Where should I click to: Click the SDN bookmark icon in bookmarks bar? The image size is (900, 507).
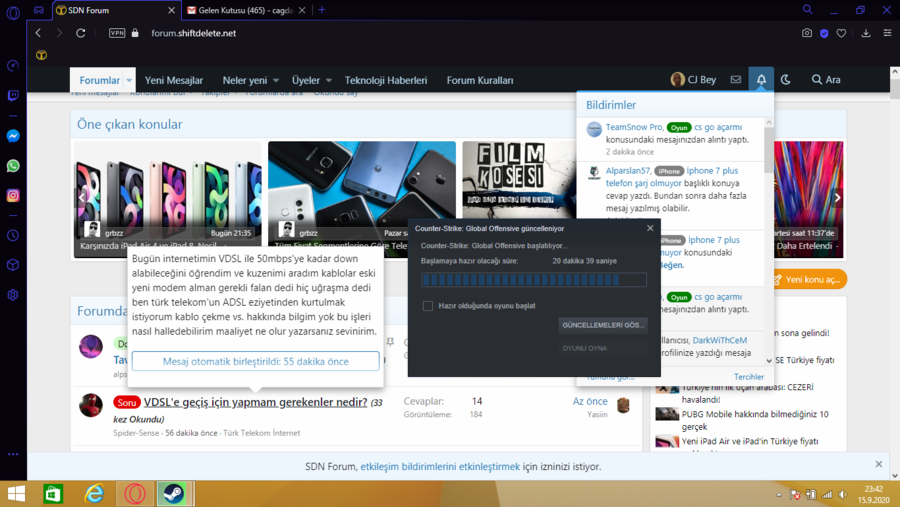point(41,55)
